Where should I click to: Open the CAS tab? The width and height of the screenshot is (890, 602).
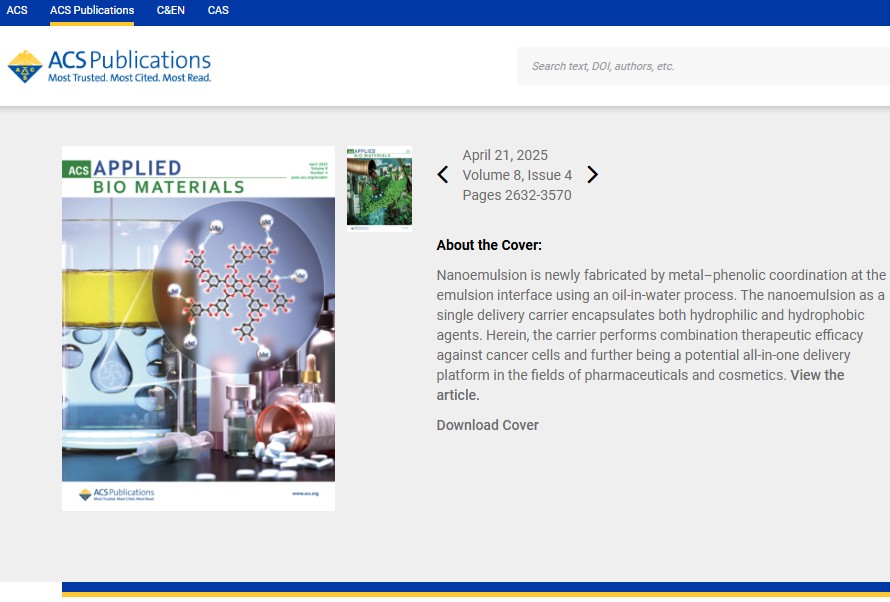click(x=218, y=10)
